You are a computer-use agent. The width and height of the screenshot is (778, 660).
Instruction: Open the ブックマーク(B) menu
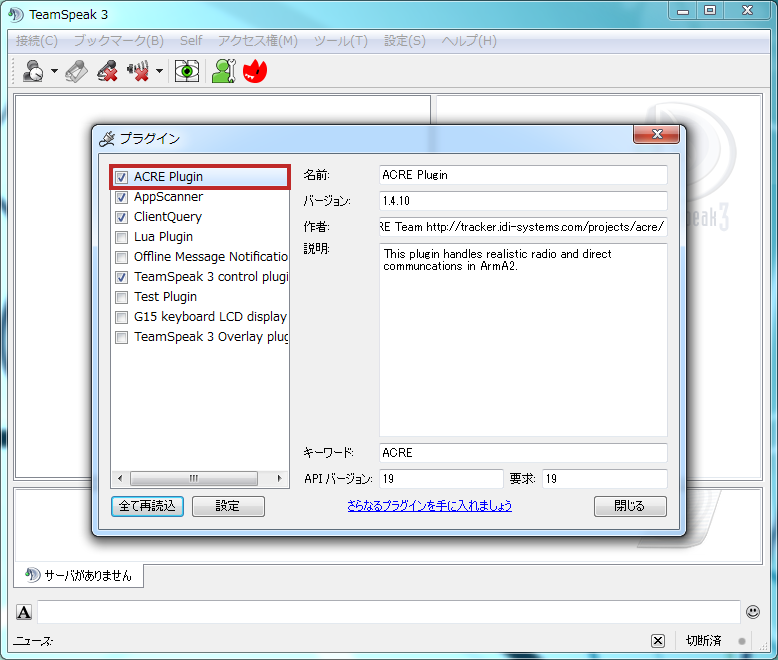click(119, 41)
